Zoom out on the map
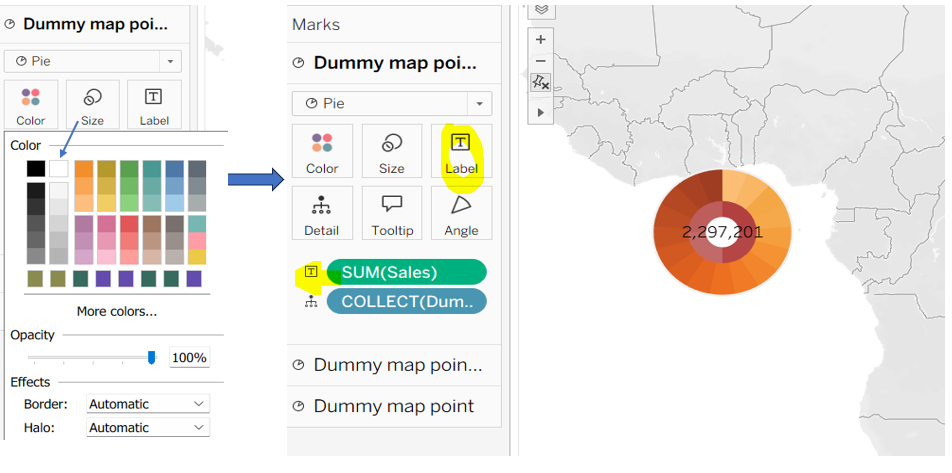Image resolution: width=952 pixels, height=473 pixels. coord(541,61)
